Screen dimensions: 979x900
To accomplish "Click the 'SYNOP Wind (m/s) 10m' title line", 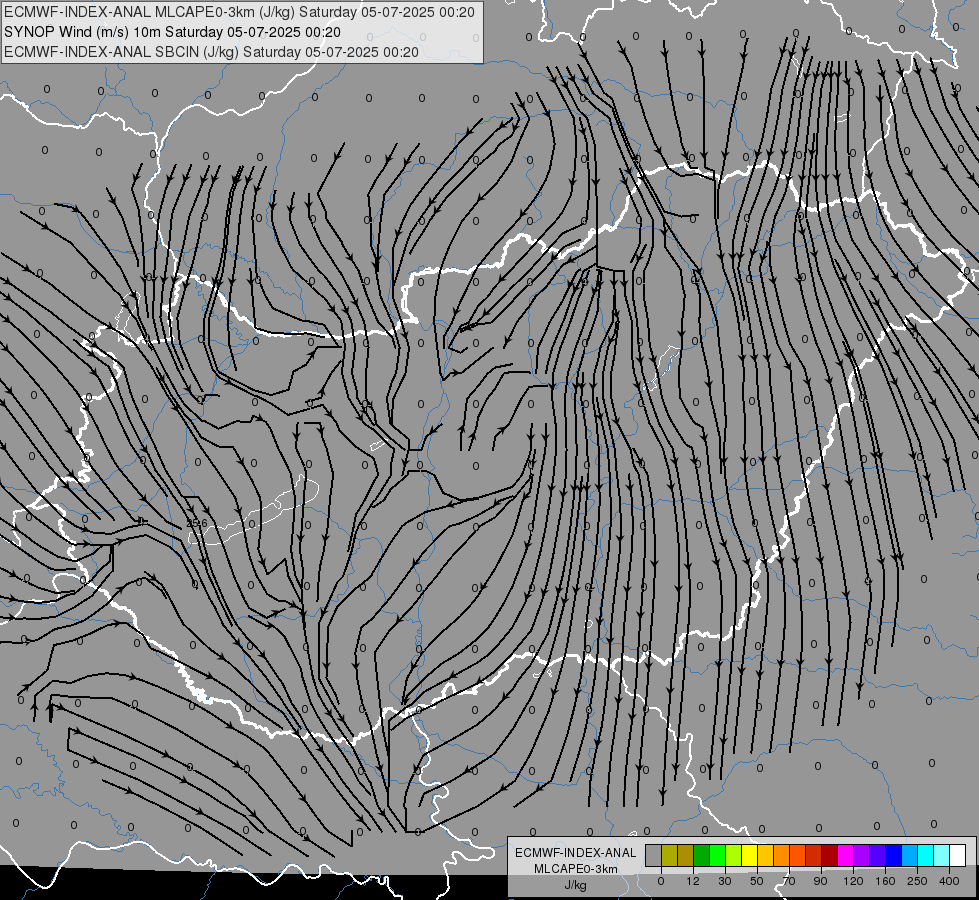I will pyautogui.click(x=82, y=32).
